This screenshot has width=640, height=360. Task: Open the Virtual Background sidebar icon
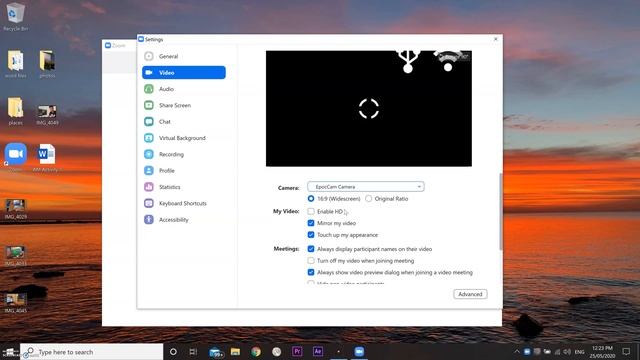coord(149,138)
